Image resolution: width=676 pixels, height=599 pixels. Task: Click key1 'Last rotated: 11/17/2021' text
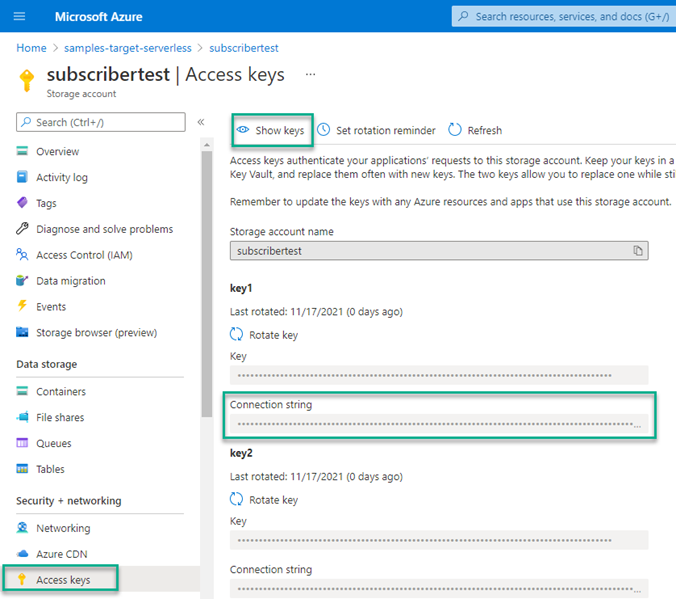[316, 312]
